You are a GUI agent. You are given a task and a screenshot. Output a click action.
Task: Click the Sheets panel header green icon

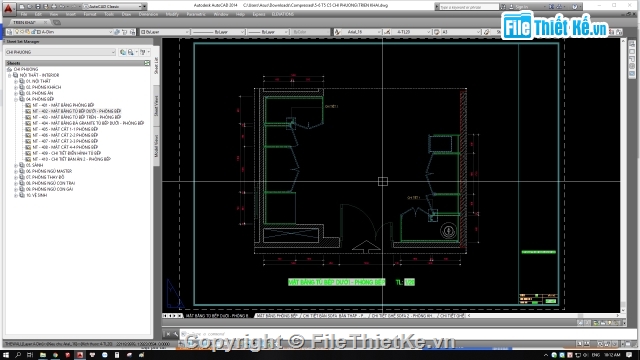(147, 63)
